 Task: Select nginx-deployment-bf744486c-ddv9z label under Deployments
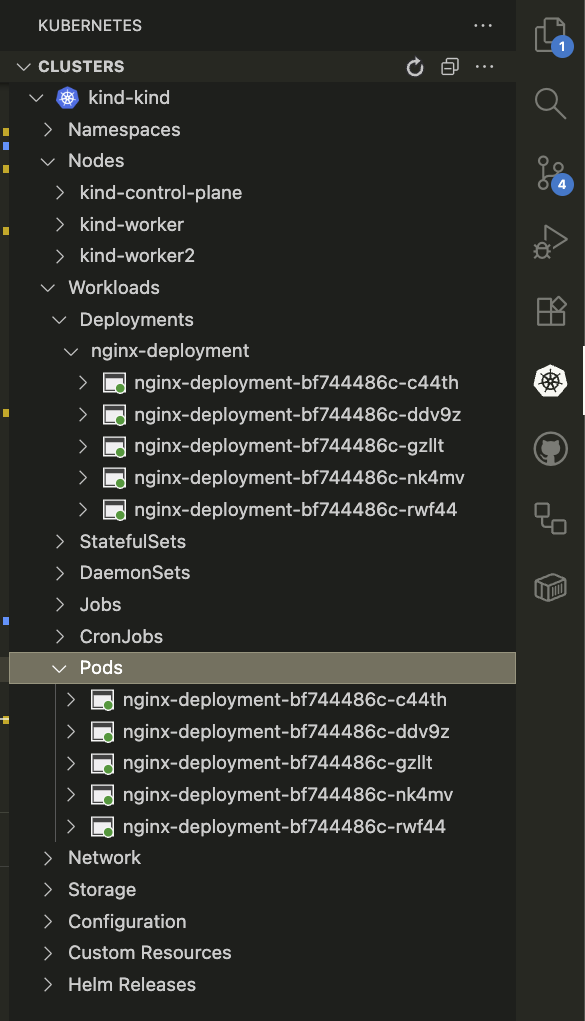pos(298,415)
